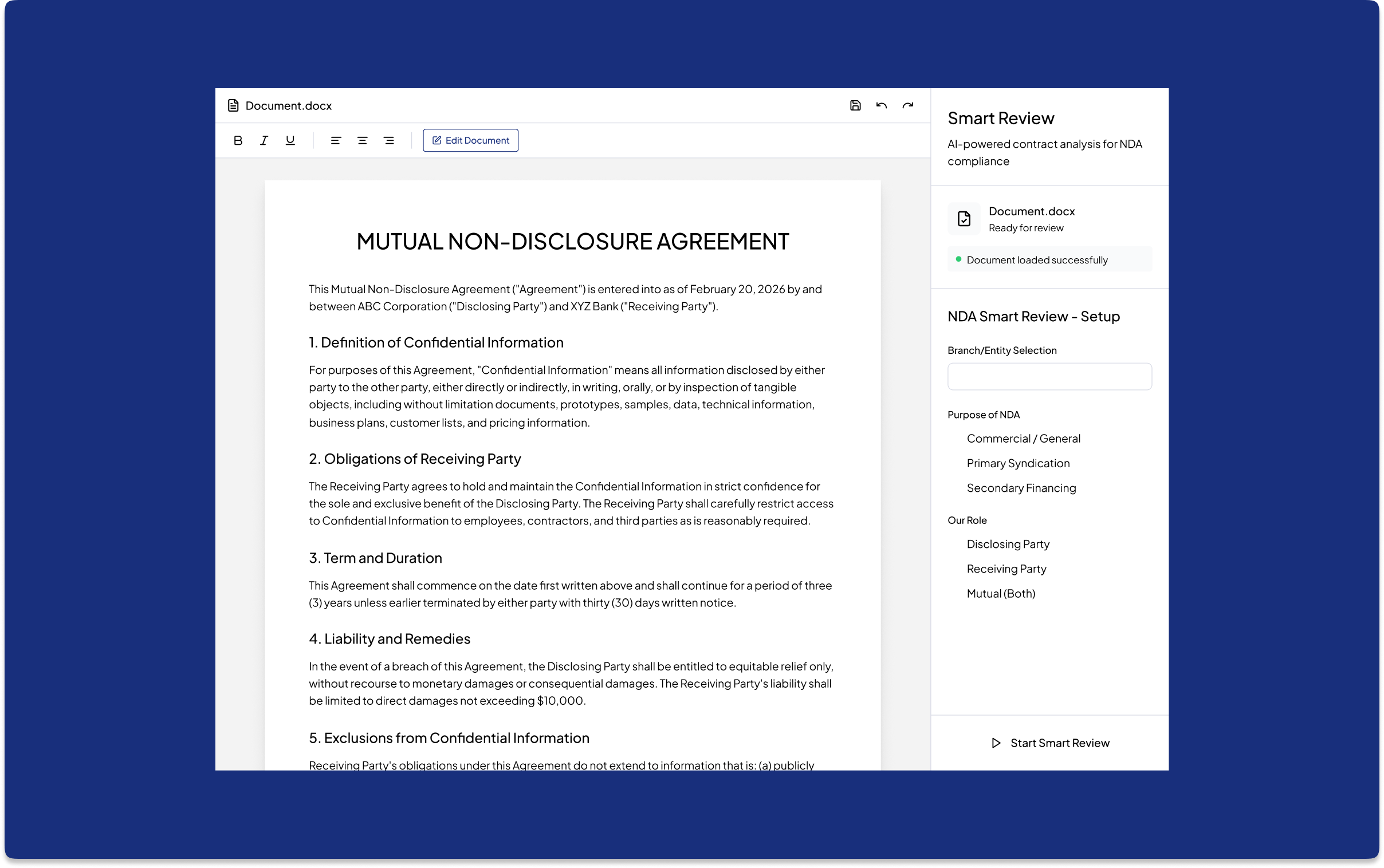
Task: Choose Receiving Party role
Action: click(1006, 569)
